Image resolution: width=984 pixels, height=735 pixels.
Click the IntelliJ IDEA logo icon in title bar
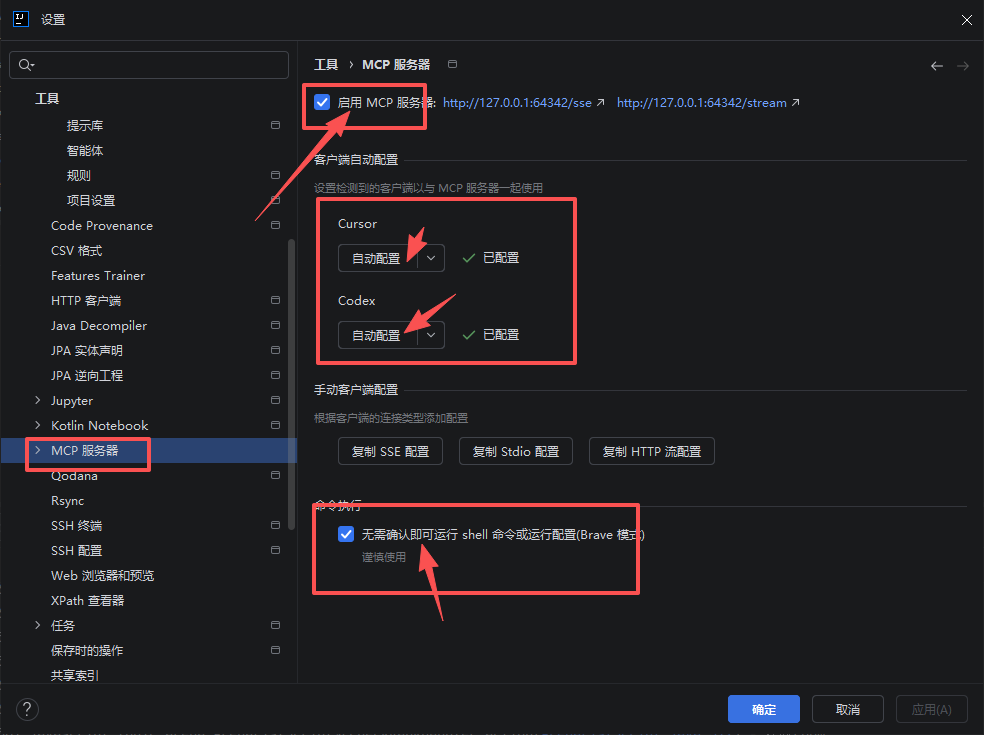click(x=21, y=19)
